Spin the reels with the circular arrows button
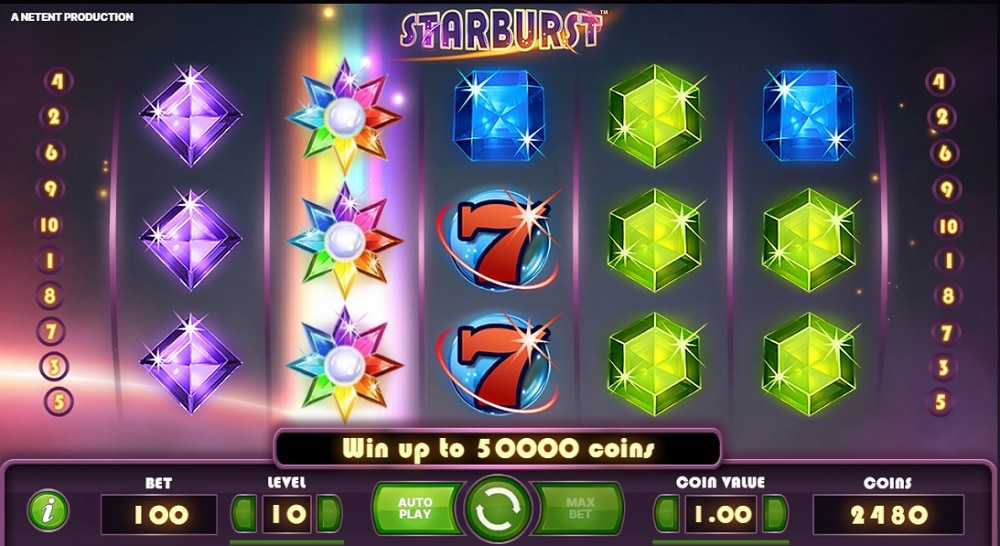The height and width of the screenshot is (546, 1000). click(498, 510)
